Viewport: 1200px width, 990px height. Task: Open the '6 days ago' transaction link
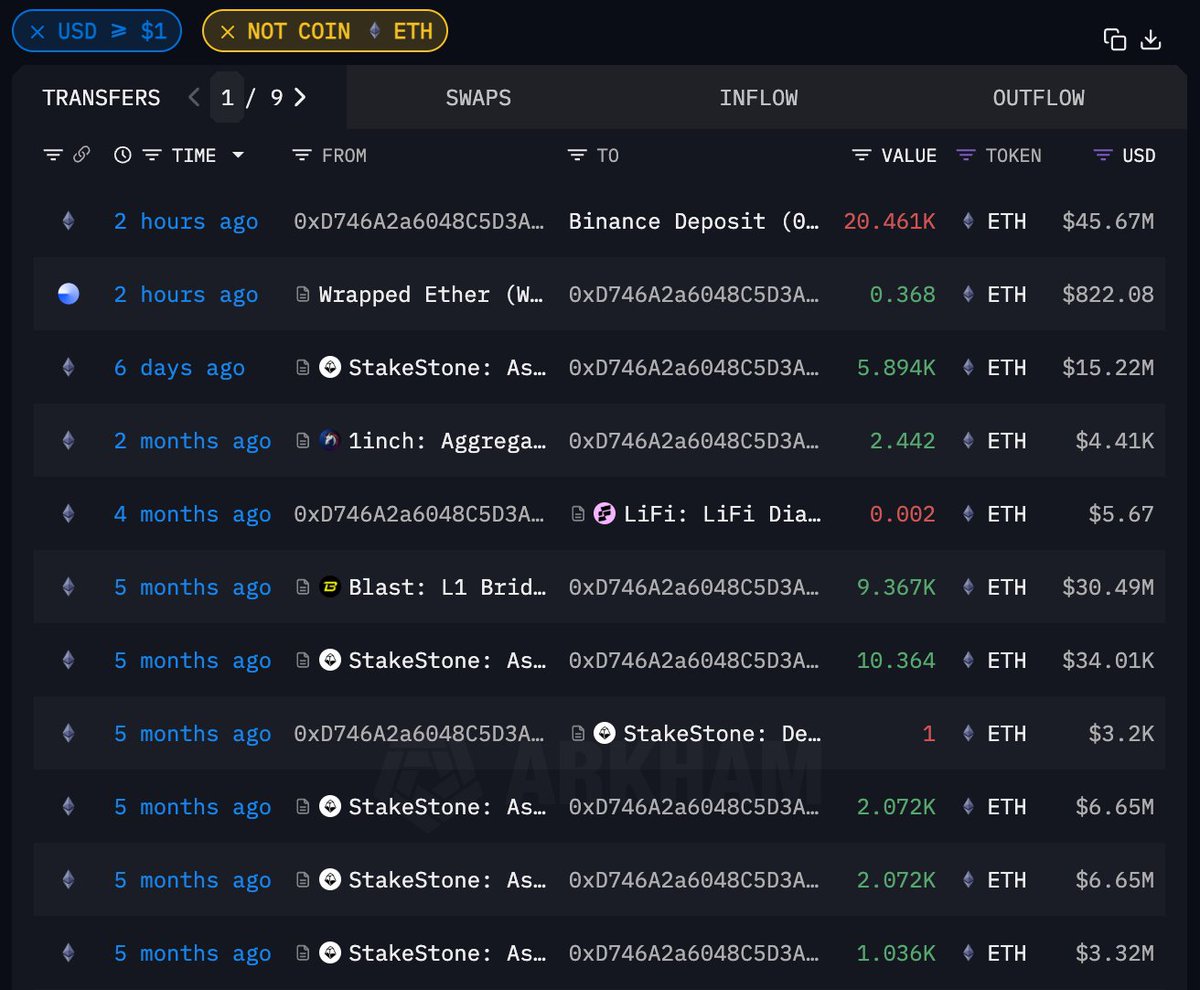(x=179, y=367)
